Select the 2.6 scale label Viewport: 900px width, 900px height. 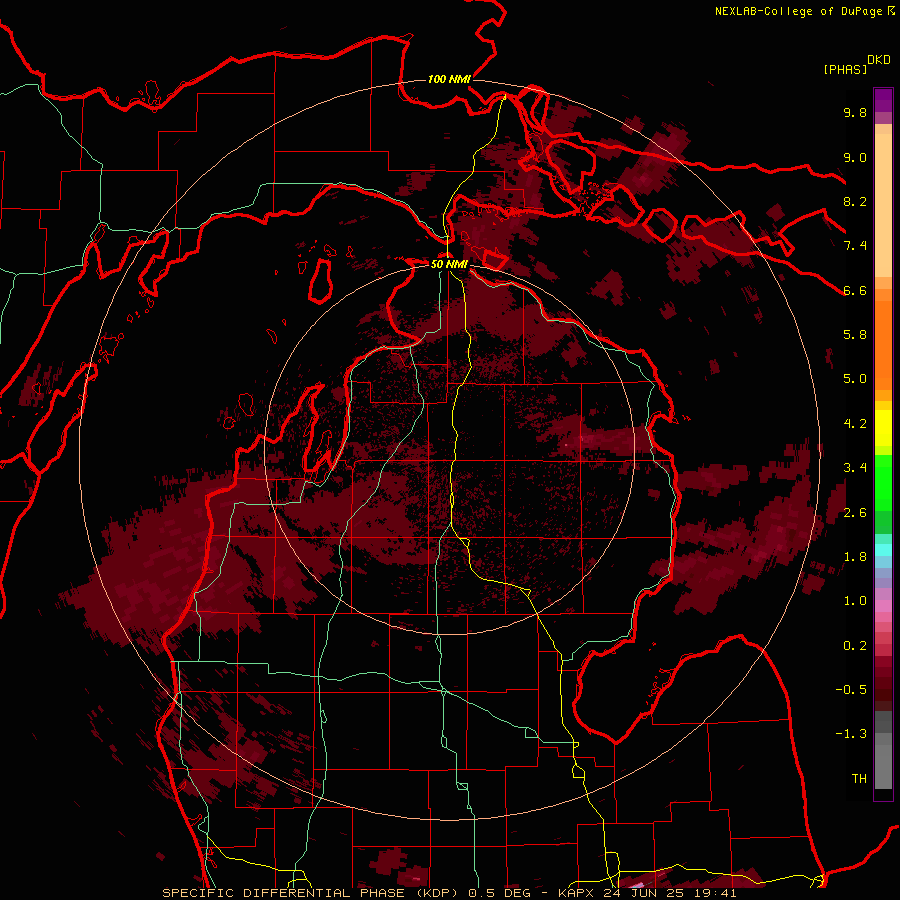coord(855,513)
